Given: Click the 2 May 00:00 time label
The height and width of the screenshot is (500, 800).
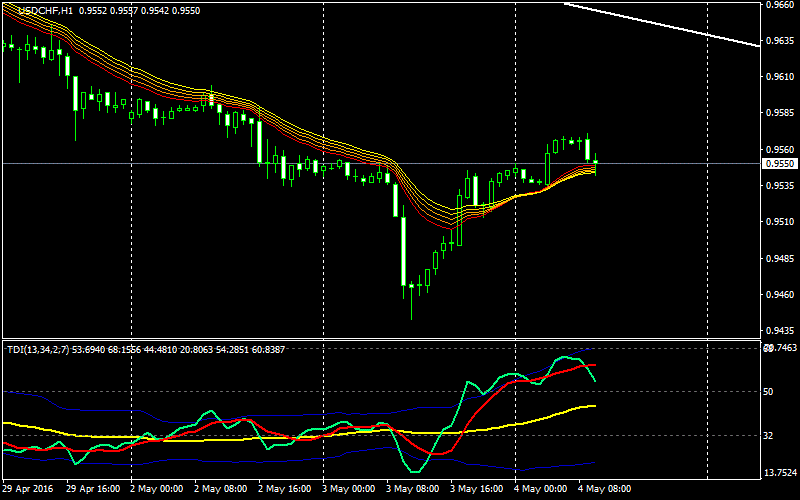Looking at the screenshot, I should tap(155, 490).
